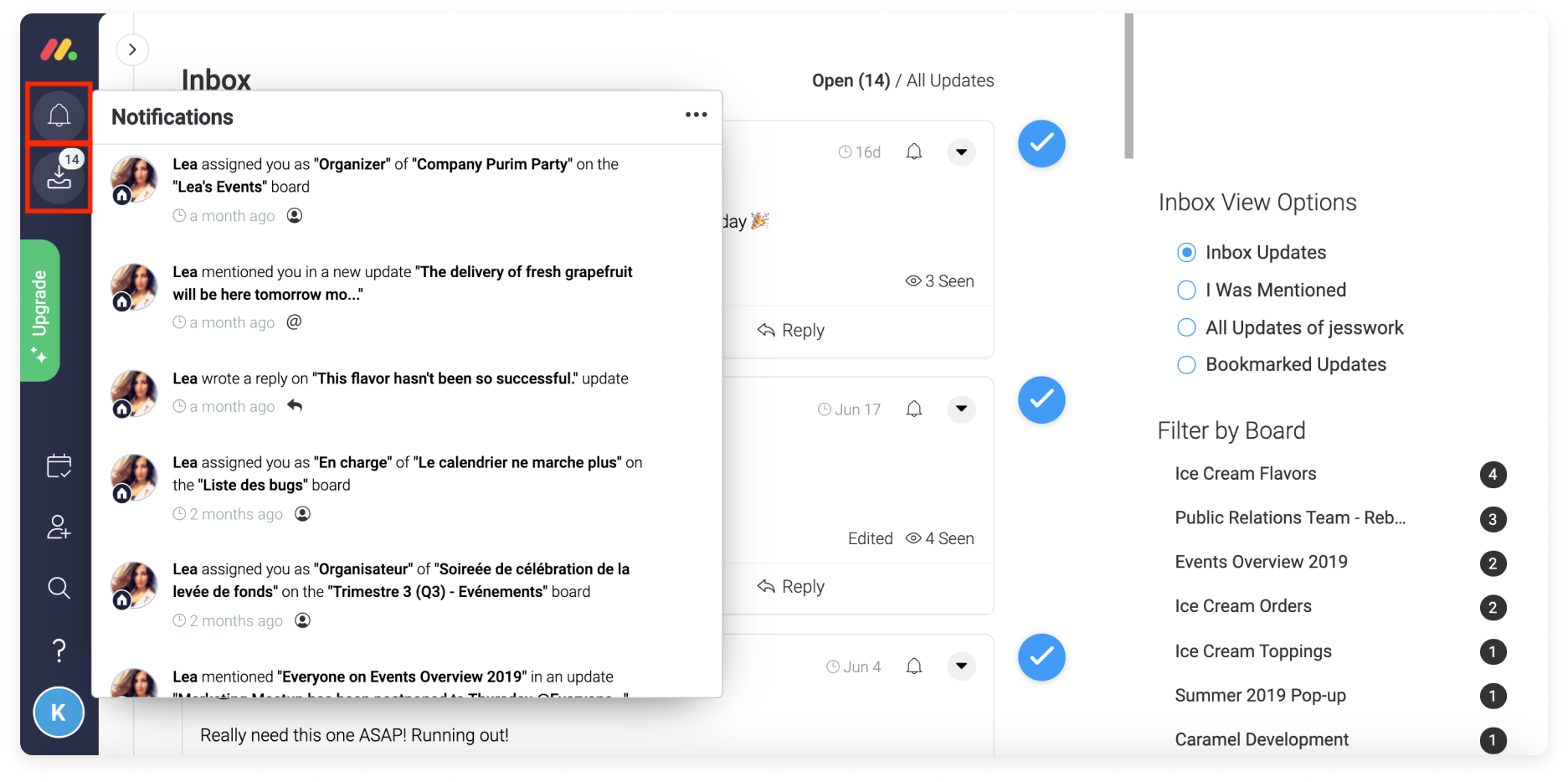Screen dimensions: 1568x782
Task: Click Lea's avatar on Purim Party notification
Action: (x=134, y=179)
